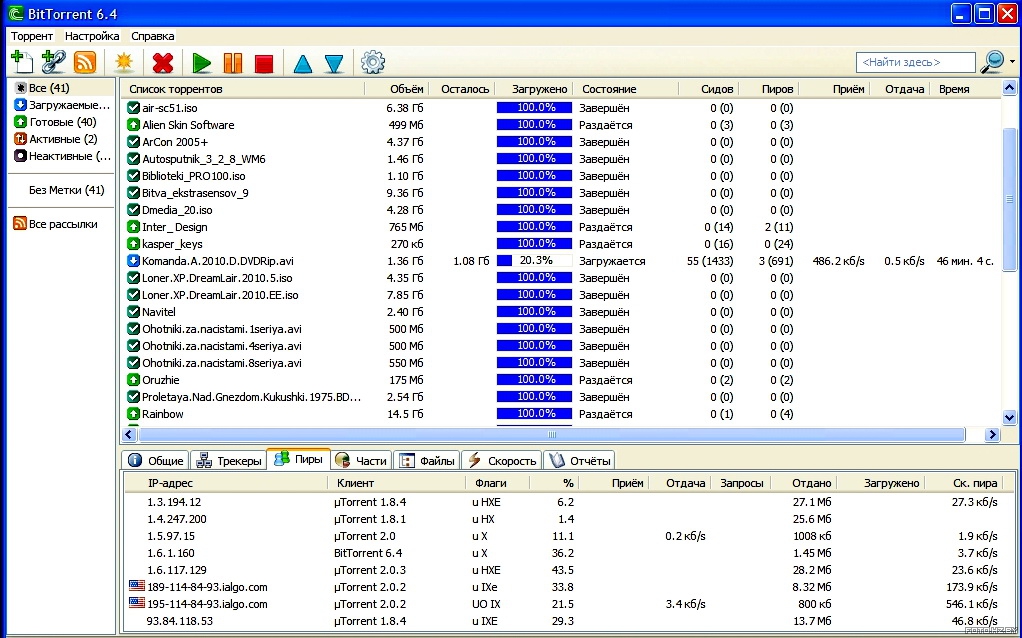Click the Move Up Queue arrow icon
Screen dimensions: 1022x638
[302, 63]
